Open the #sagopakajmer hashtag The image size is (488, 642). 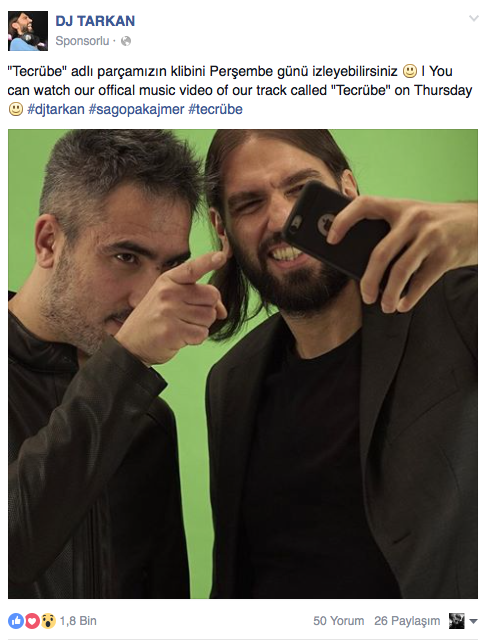pos(136,109)
